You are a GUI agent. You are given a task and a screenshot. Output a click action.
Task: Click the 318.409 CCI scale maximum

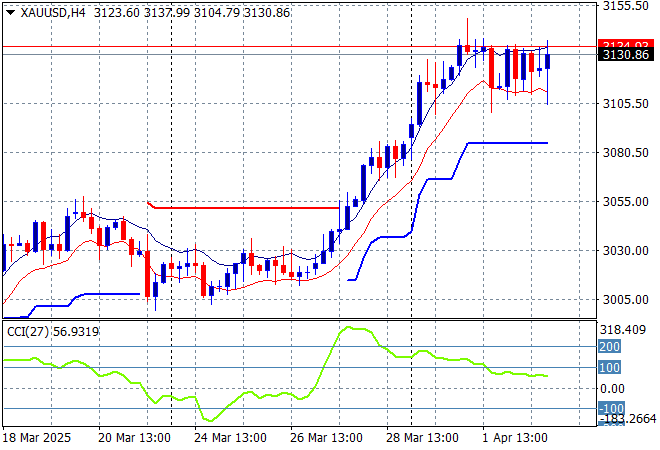coord(627,329)
